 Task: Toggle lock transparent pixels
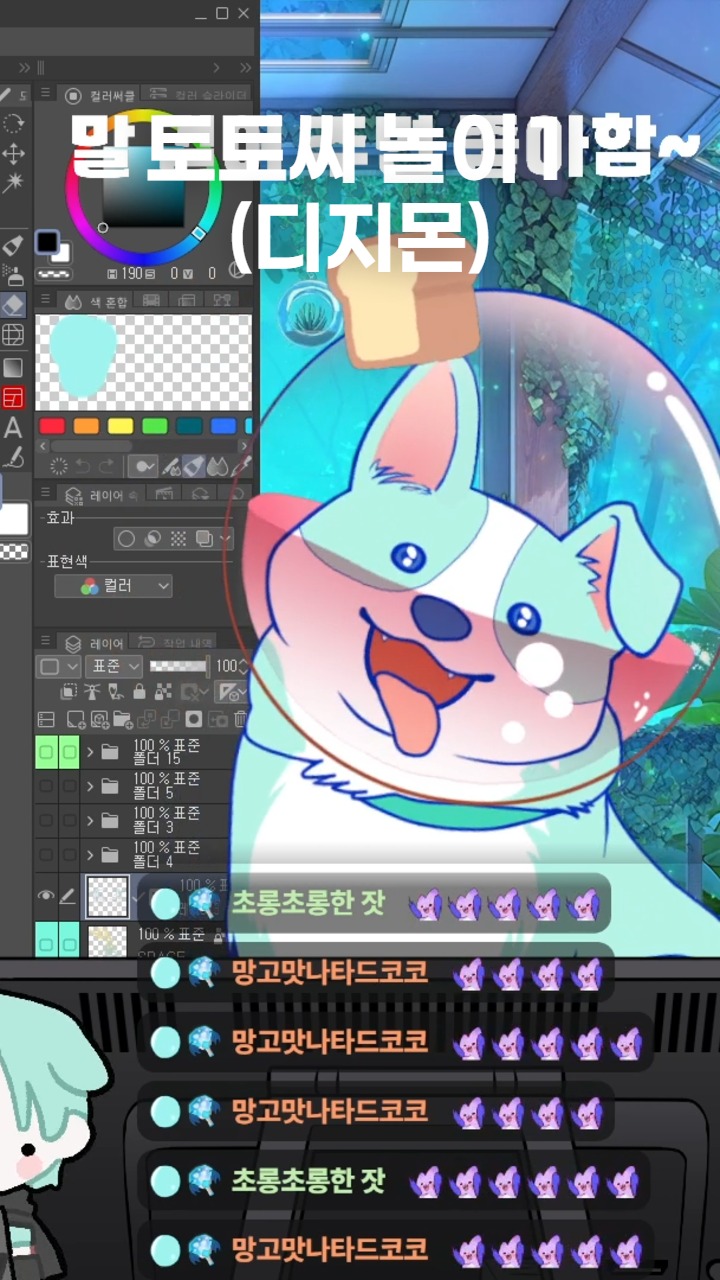162,691
